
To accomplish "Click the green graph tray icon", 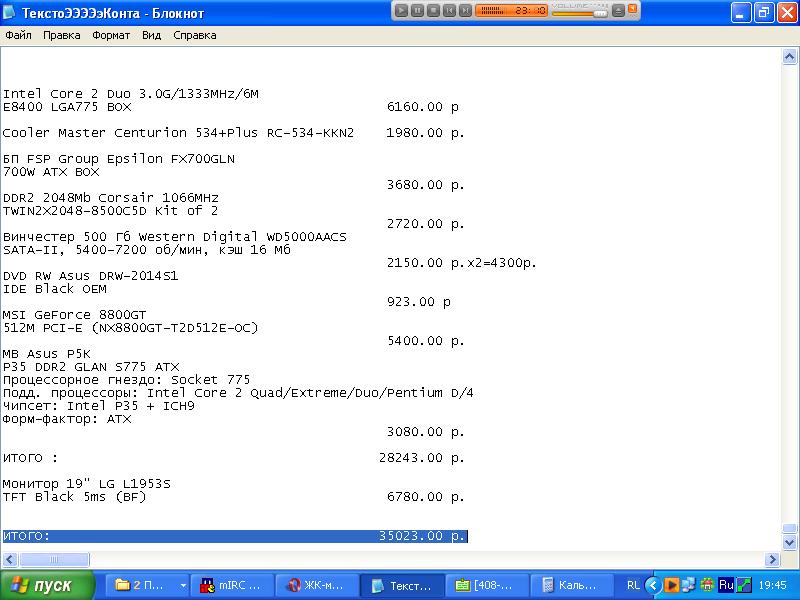I will tap(743, 585).
